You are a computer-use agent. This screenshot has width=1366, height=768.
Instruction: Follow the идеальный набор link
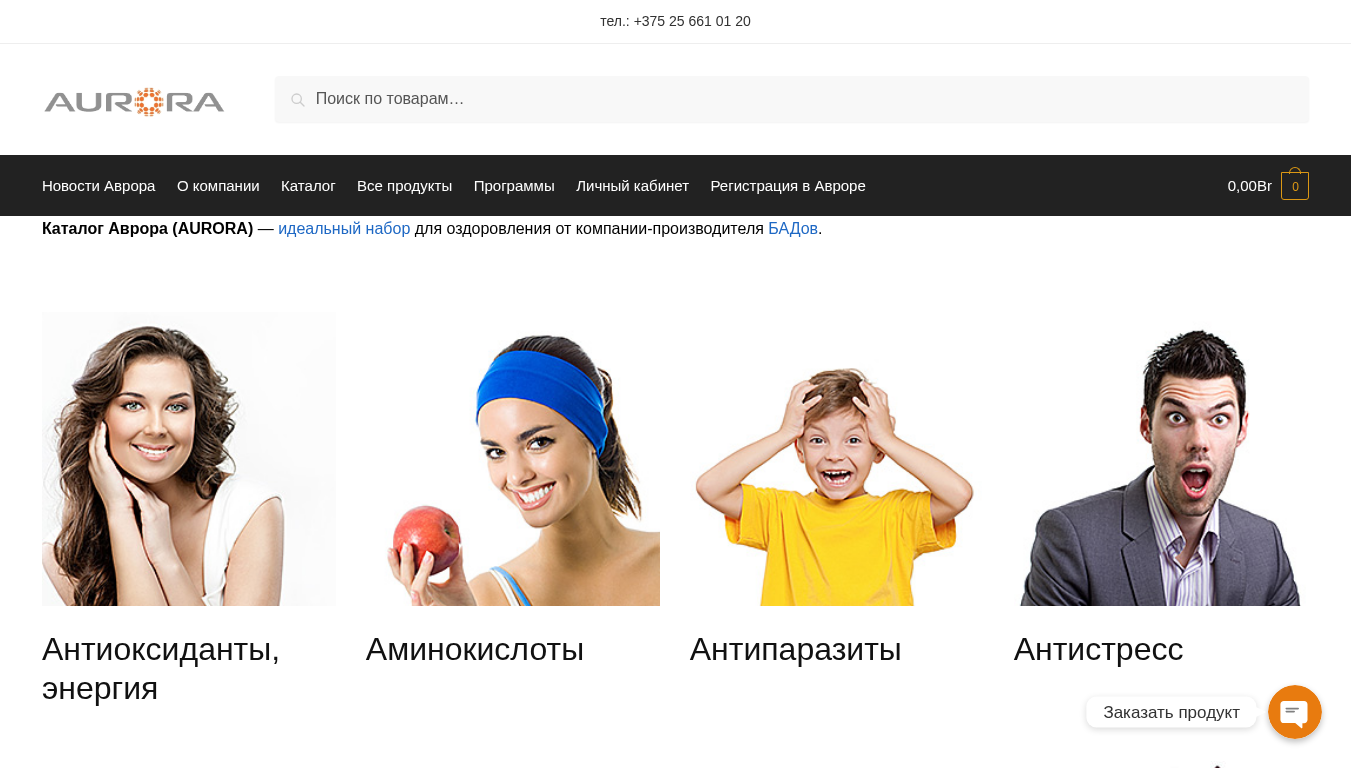[344, 229]
